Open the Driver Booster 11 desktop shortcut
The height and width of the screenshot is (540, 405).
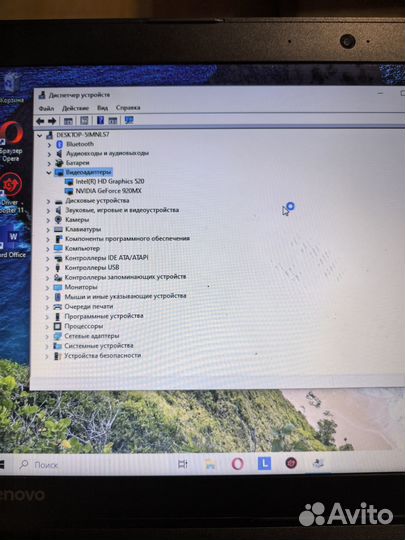pyautogui.click(x=11, y=193)
